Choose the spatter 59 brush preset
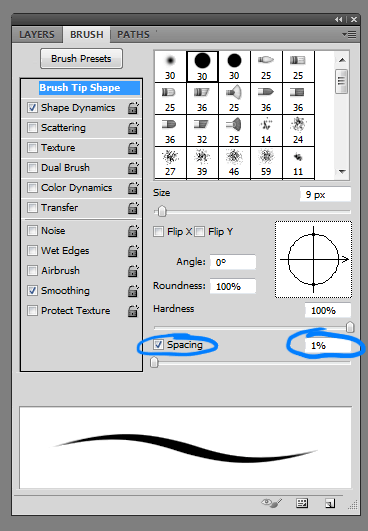This screenshot has height=531, width=368. coord(266,163)
